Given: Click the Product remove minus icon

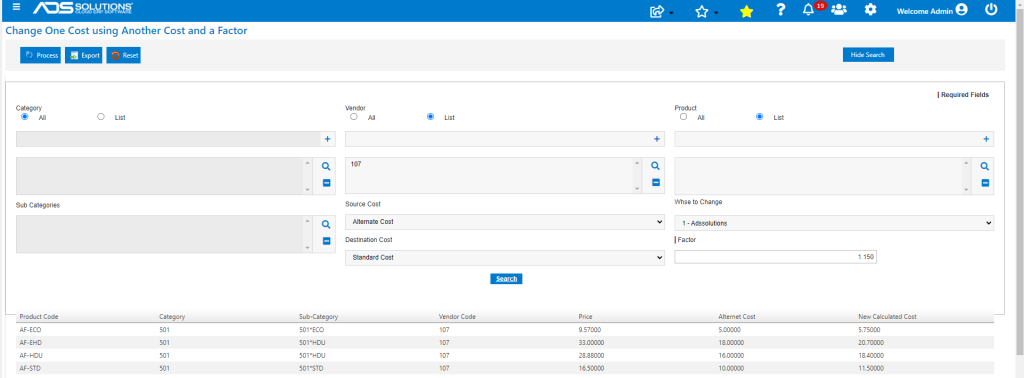Looking at the screenshot, I should pos(985,183).
